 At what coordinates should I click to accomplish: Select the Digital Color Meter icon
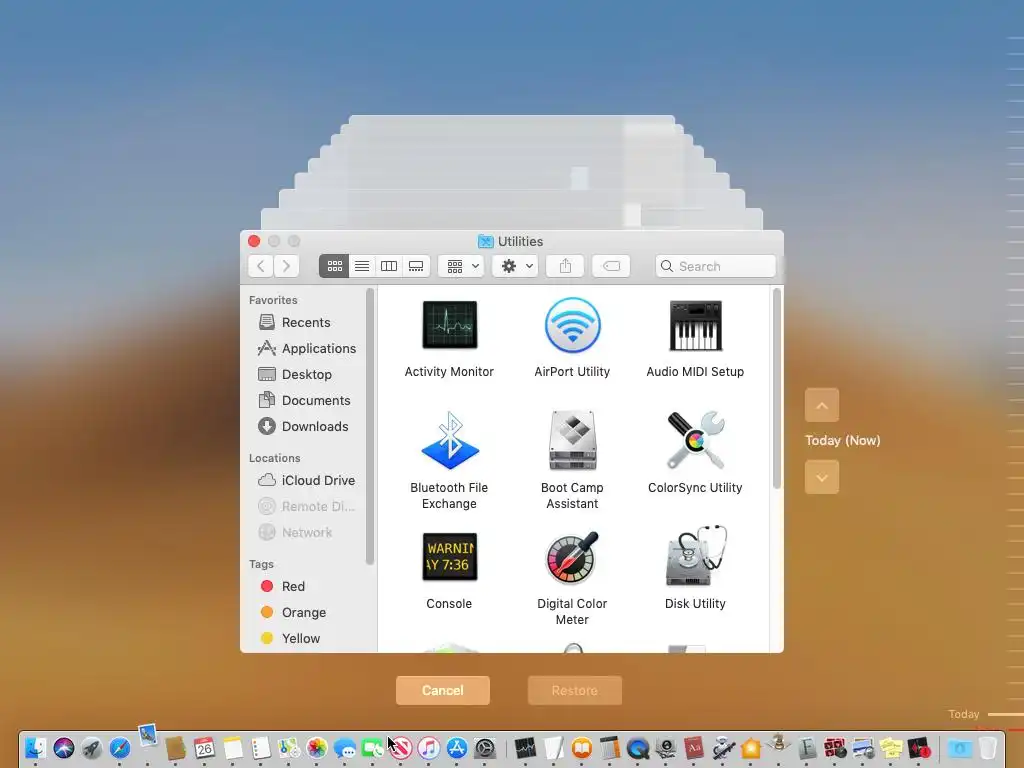point(572,557)
